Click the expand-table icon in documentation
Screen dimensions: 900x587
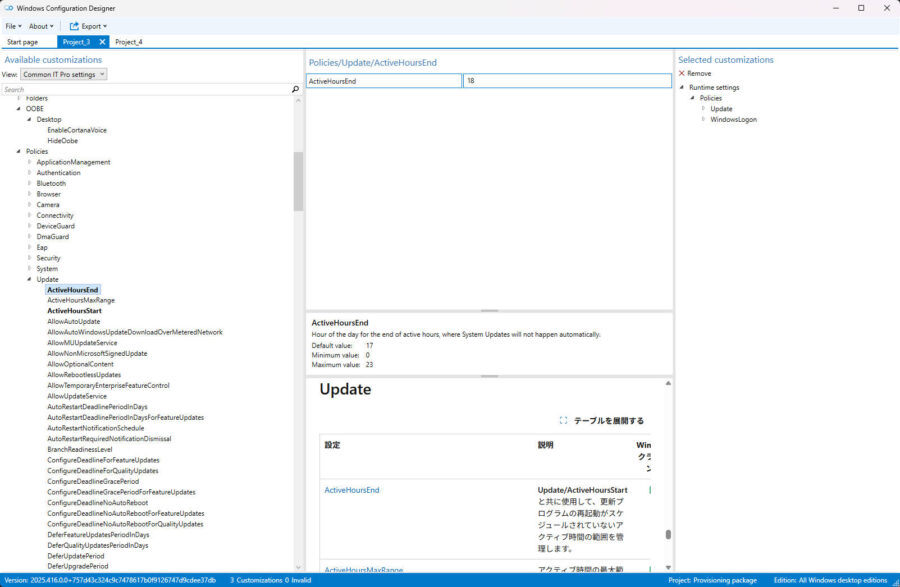click(564, 421)
